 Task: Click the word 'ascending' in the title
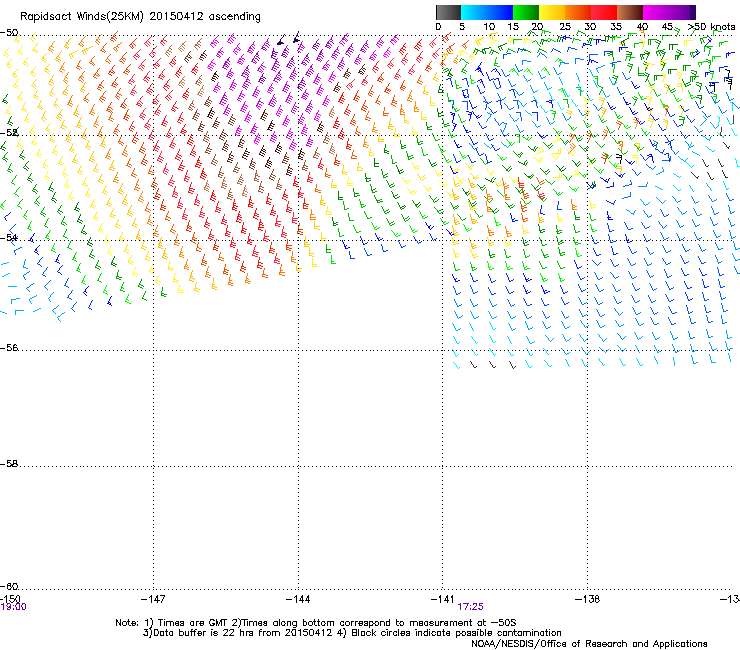pyautogui.click(x=235, y=17)
